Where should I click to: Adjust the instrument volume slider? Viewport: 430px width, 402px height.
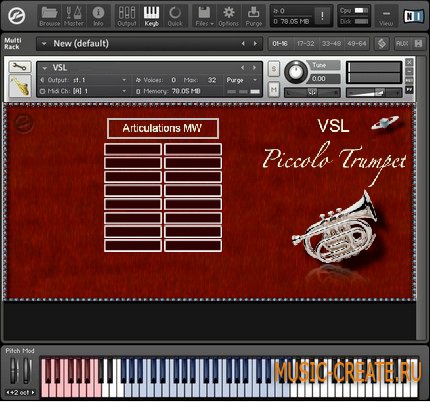[374, 92]
